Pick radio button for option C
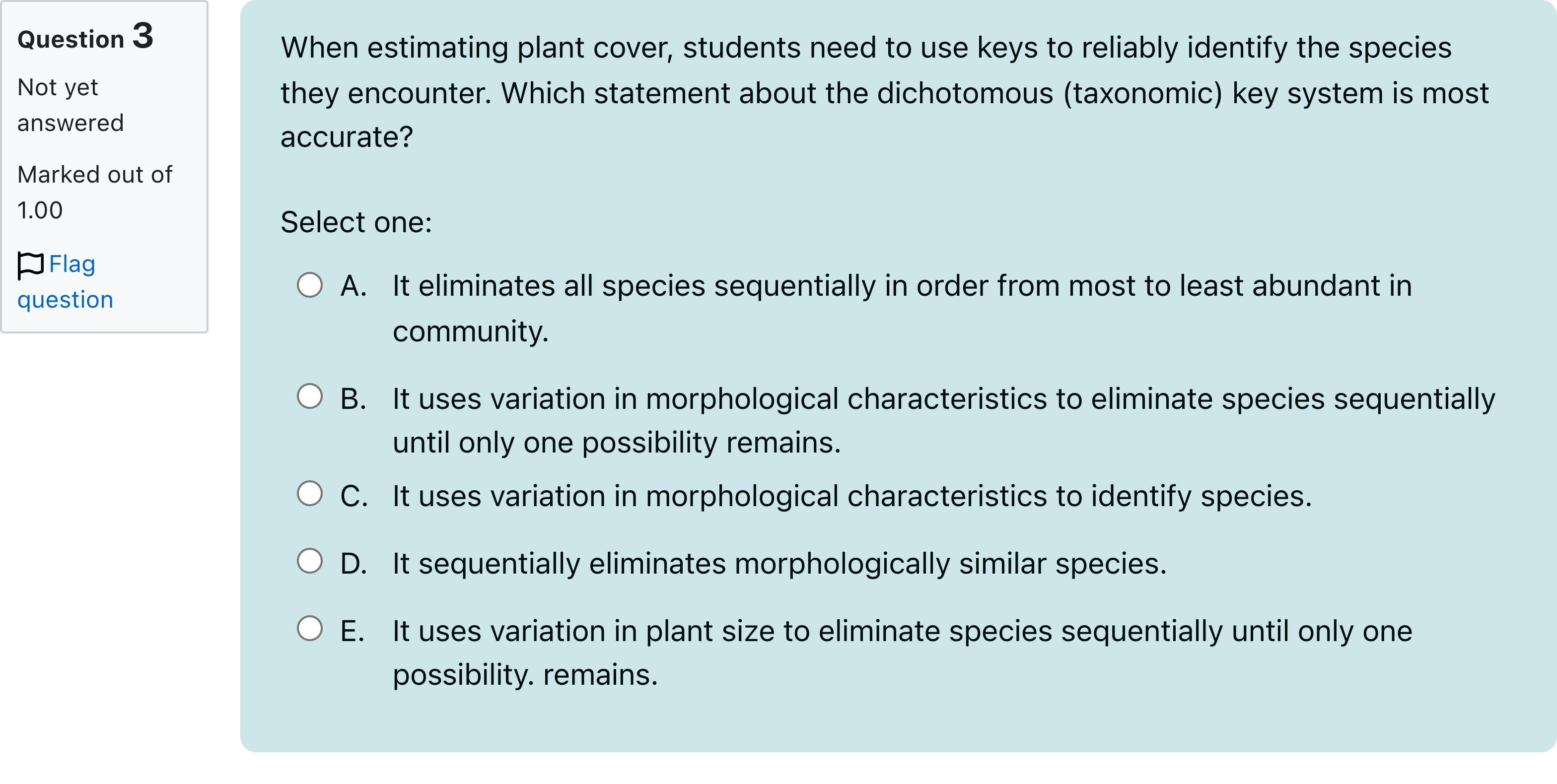 tap(309, 494)
